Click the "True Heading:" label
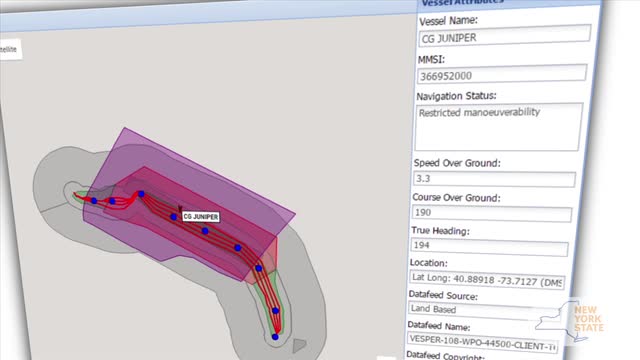Image resolution: width=640 pixels, height=360 pixels. coord(440,231)
